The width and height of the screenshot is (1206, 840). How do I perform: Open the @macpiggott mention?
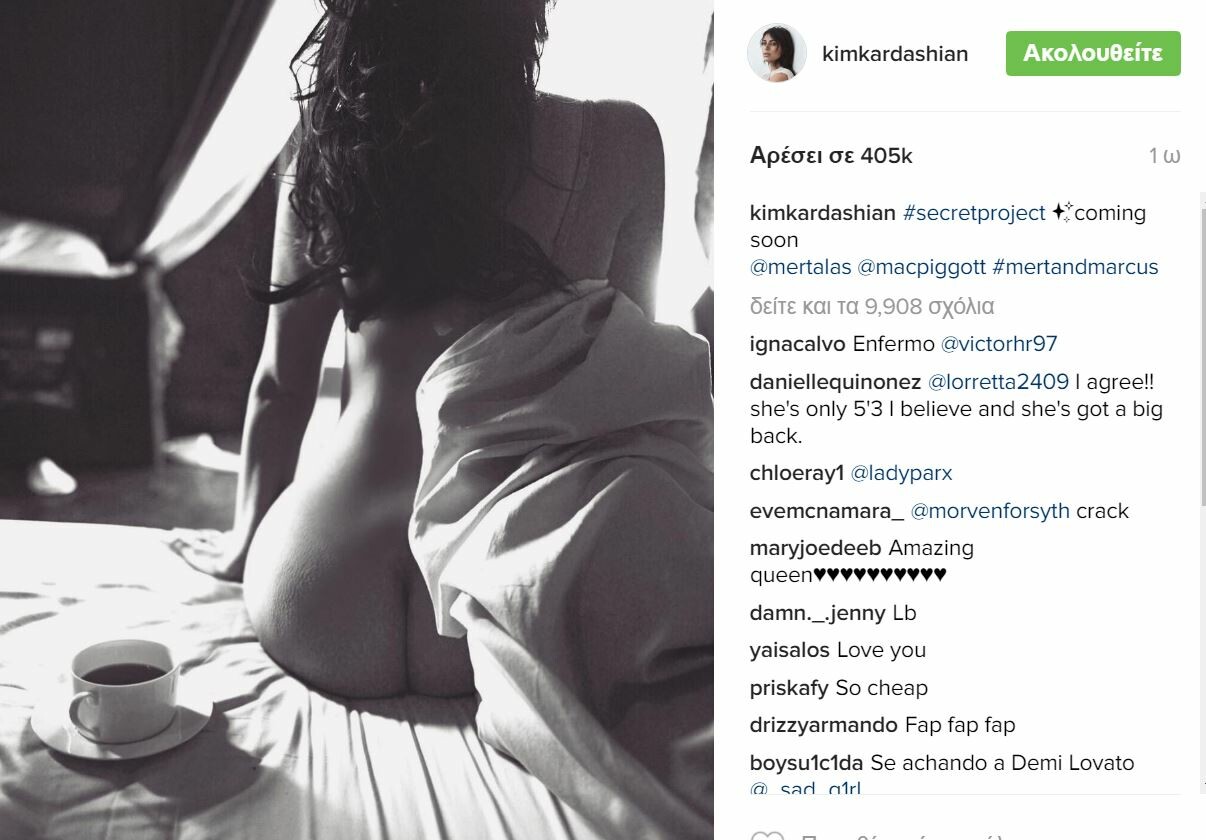pos(921,267)
